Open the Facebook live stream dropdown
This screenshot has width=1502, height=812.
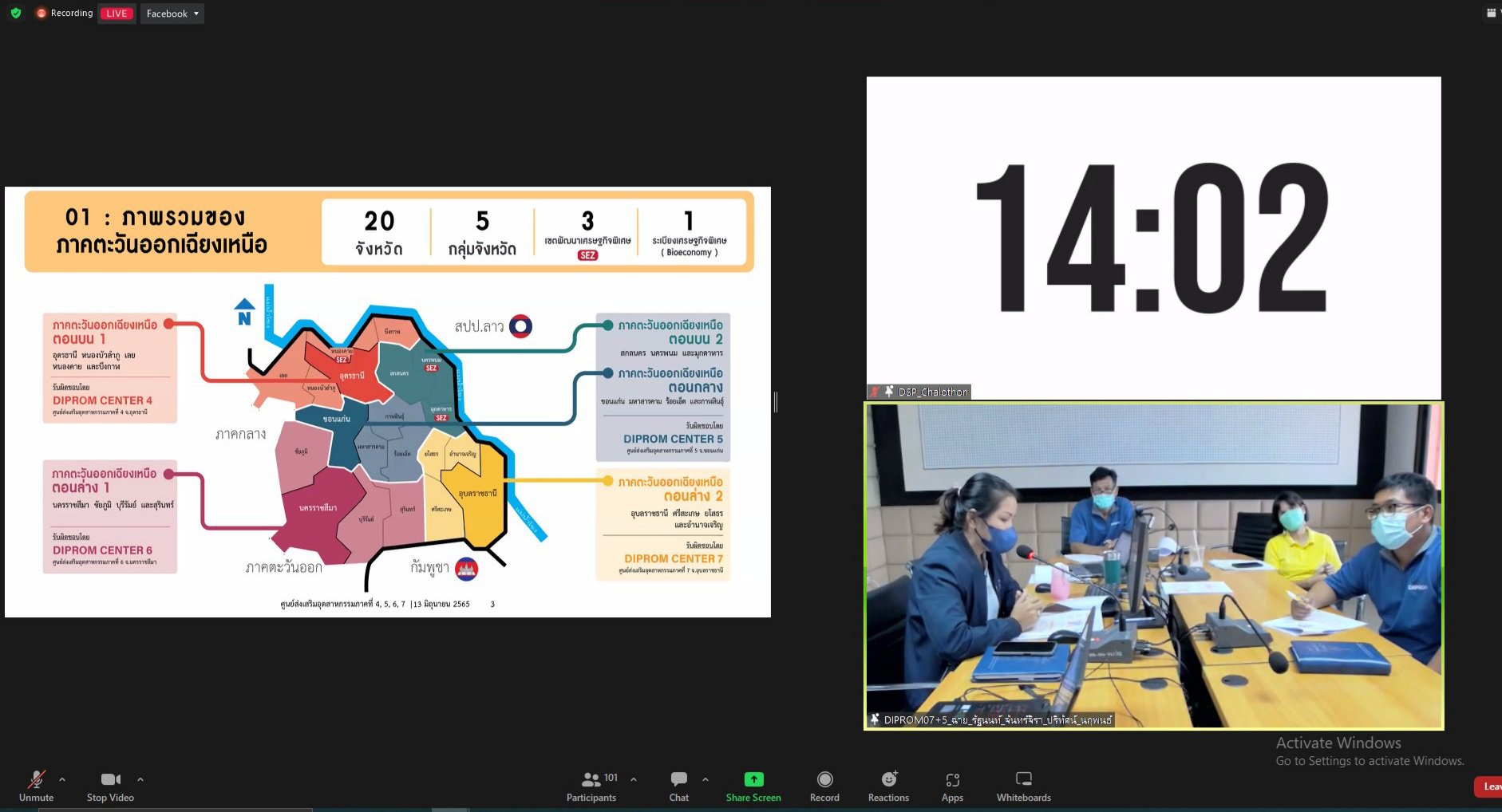172,14
